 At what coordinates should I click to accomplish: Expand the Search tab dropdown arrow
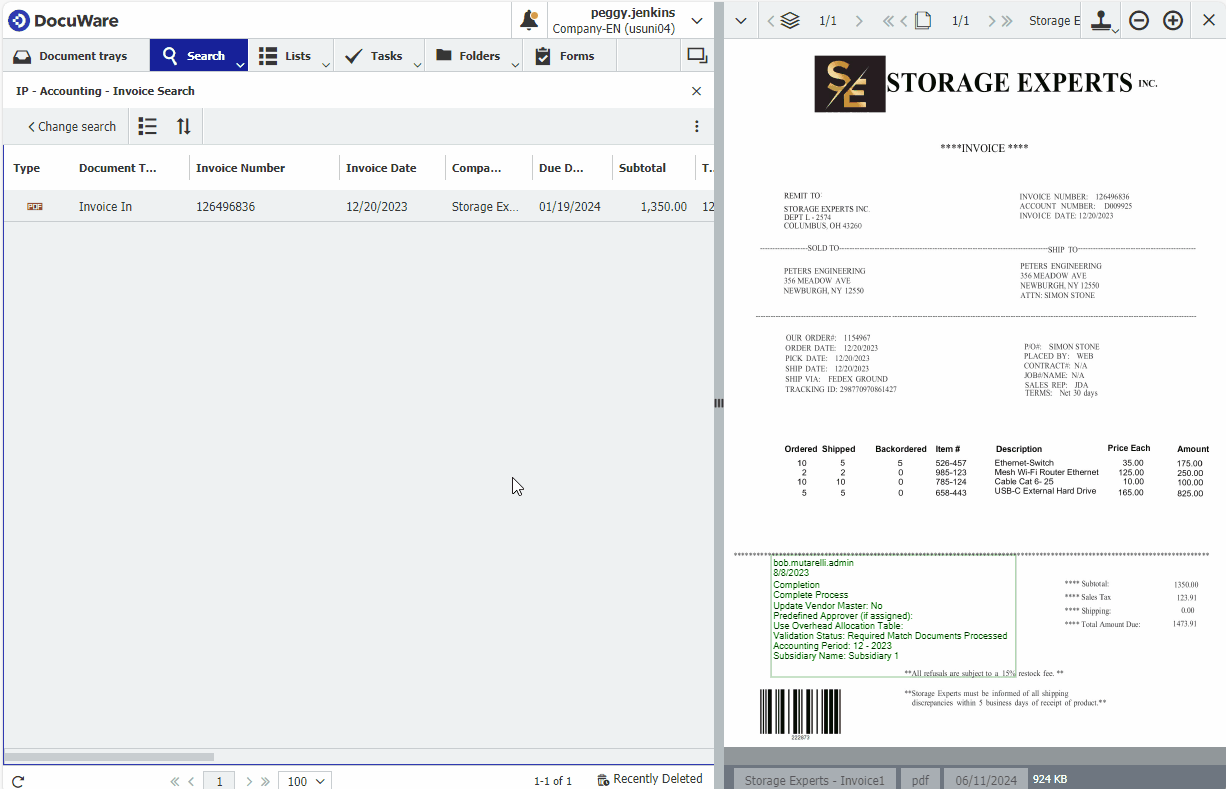pyautogui.click(x=240, y=65)
